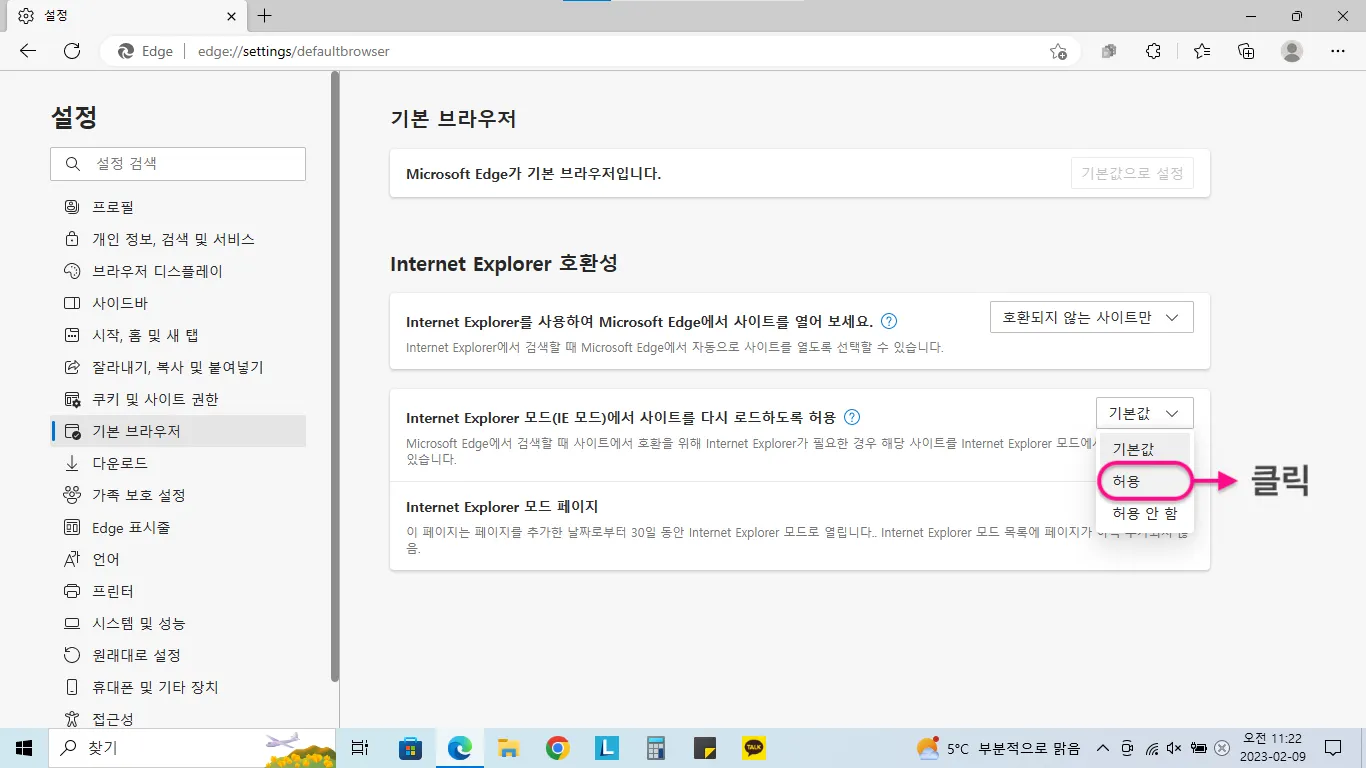
Task: Open the Collections icon in the toolbar
Action: (1246, 51)
